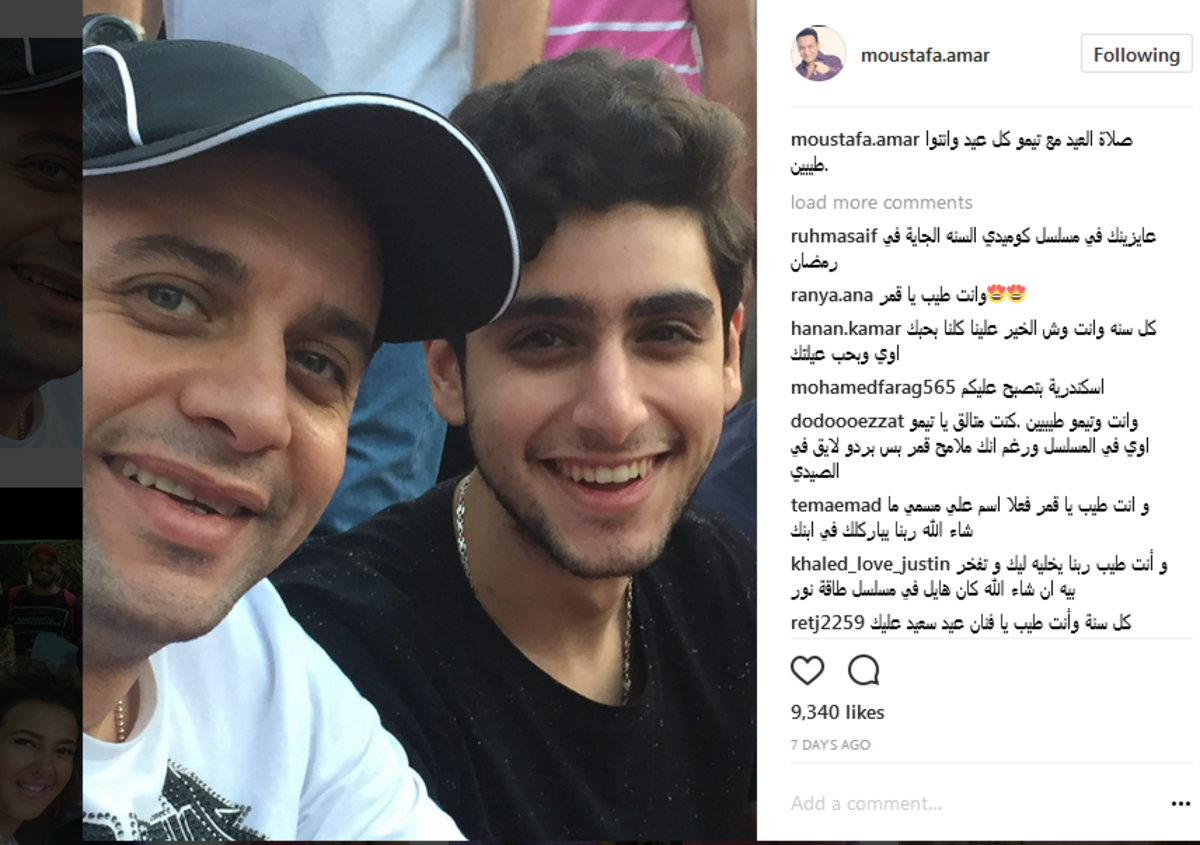Visit hanan.kamar profile from comments
Screen dimensions: 1200x845
point(847,329)
